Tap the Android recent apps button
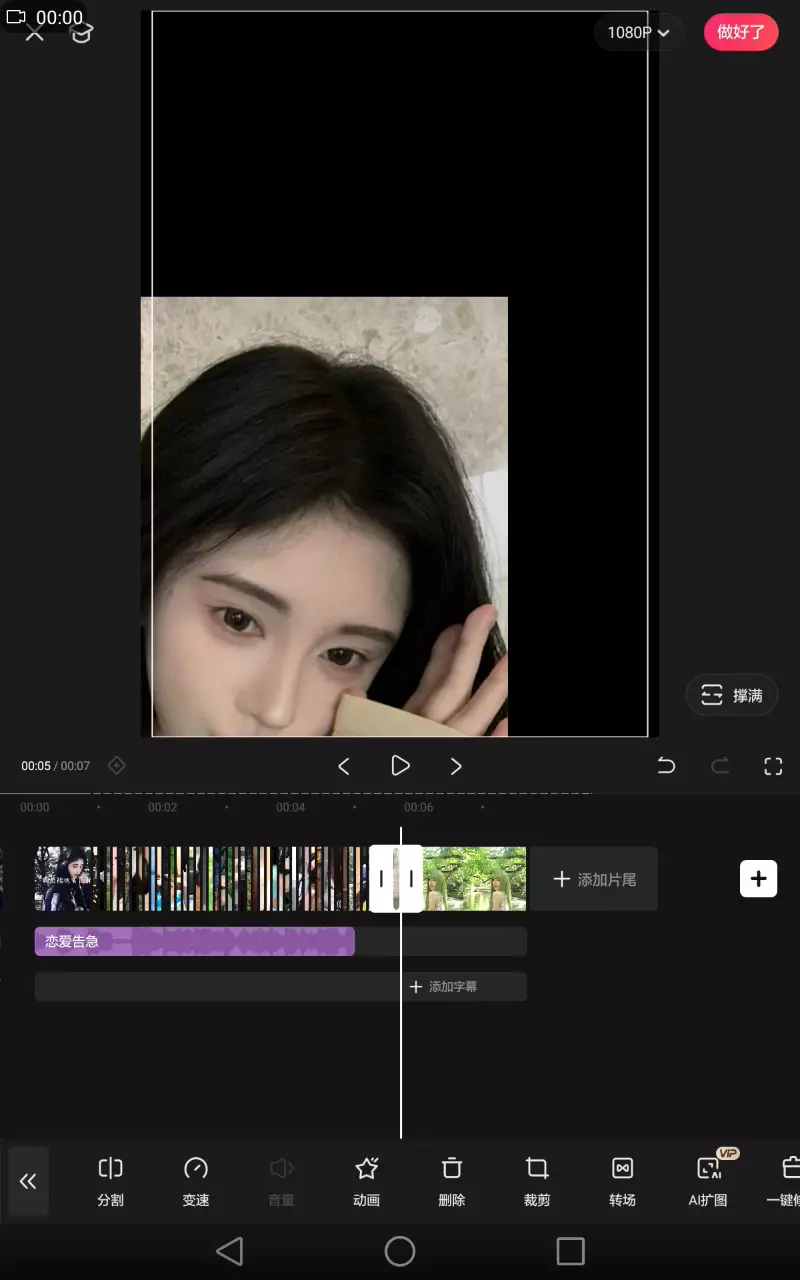The height and width of the screenshot is (1280, 800). [570, 1251]
